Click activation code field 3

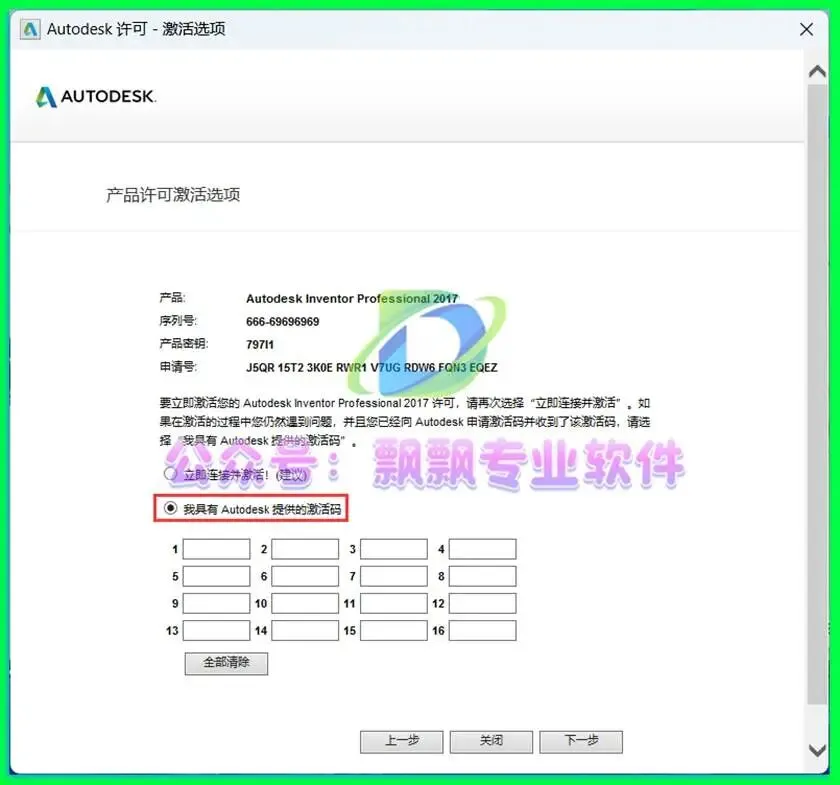394,549
